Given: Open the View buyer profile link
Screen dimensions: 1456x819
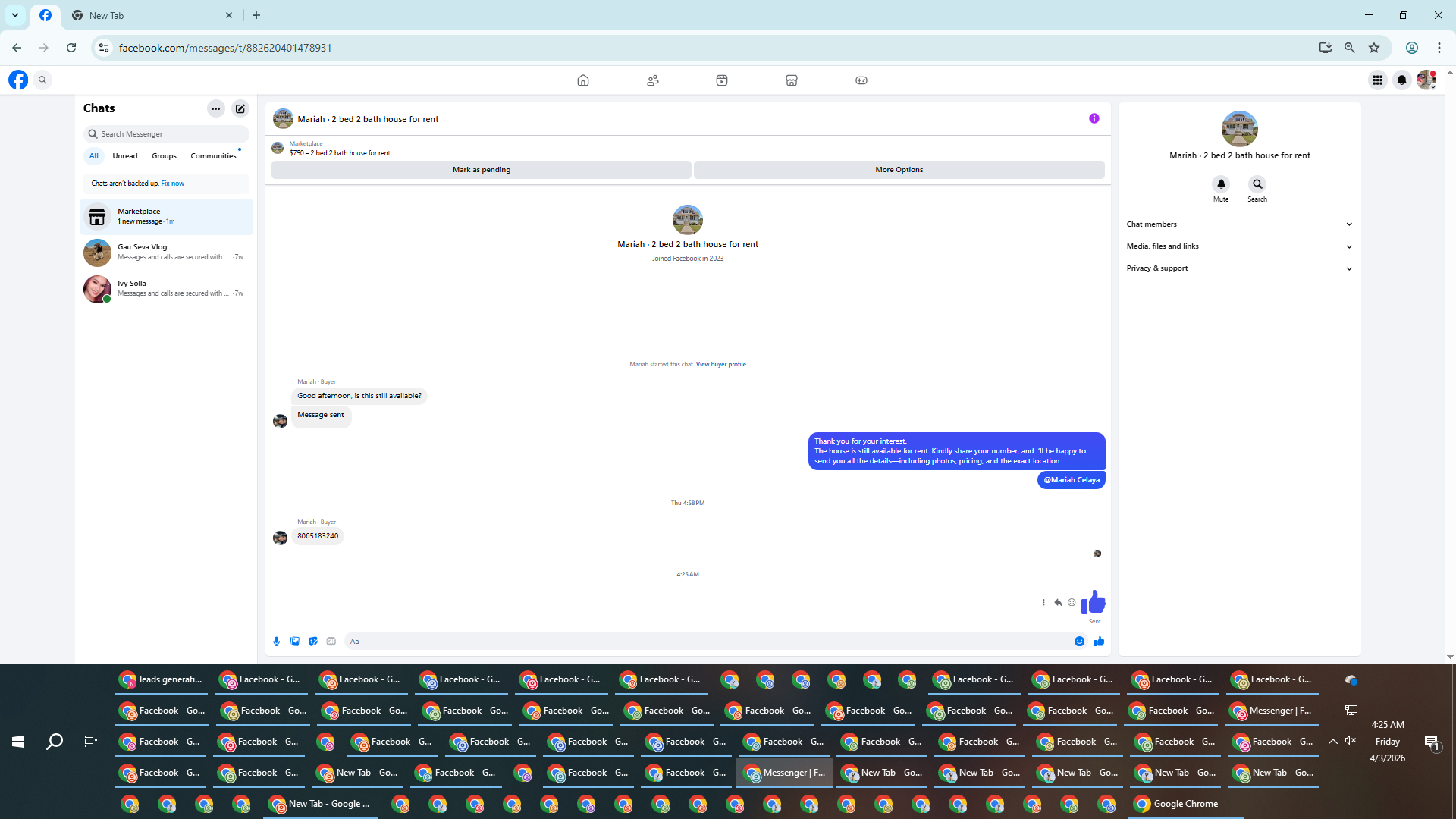Looking at the screenshot, I should click(x=720, y=365).
